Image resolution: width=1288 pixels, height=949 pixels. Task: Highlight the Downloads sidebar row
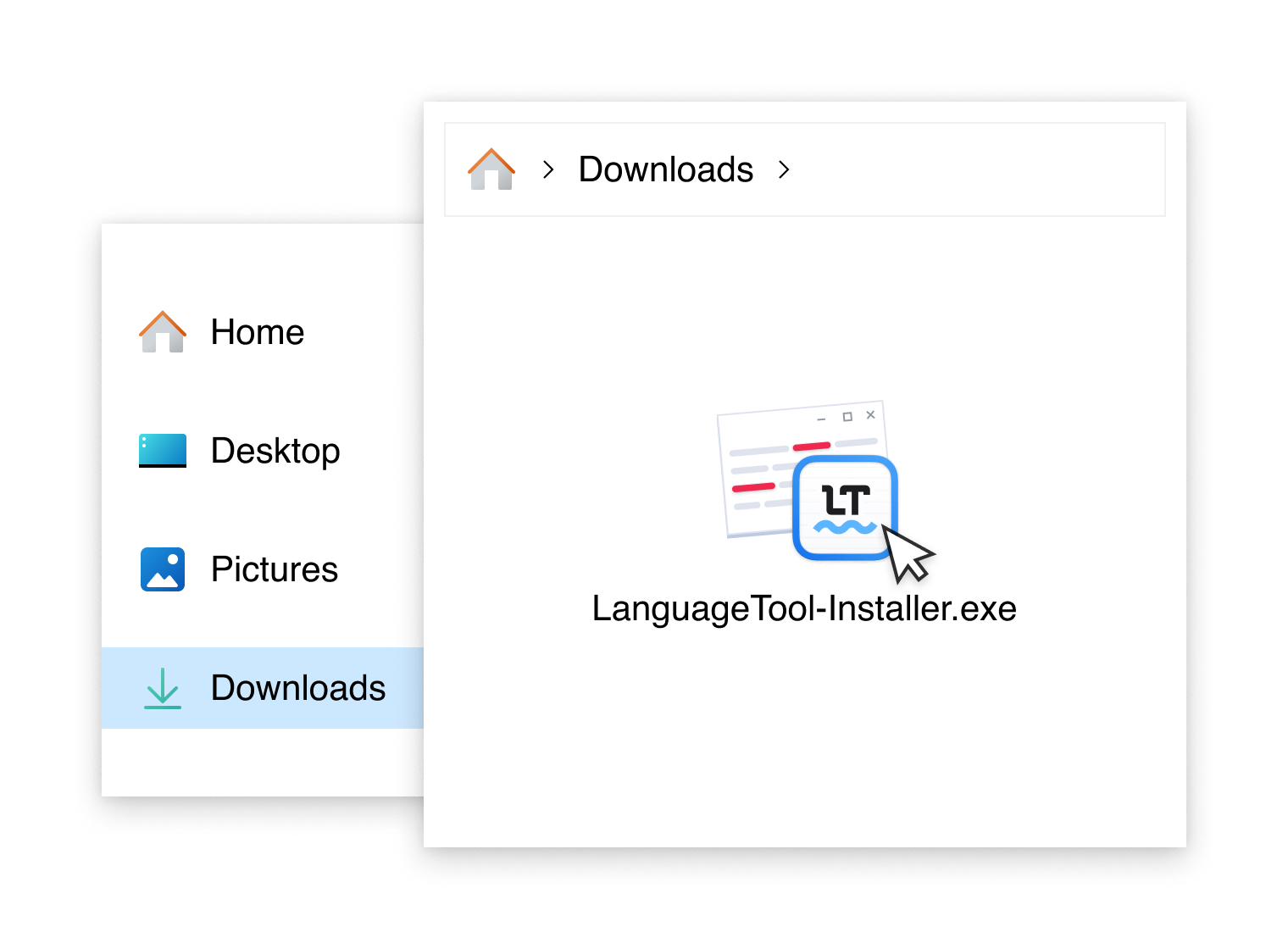(x=263, y=688)
